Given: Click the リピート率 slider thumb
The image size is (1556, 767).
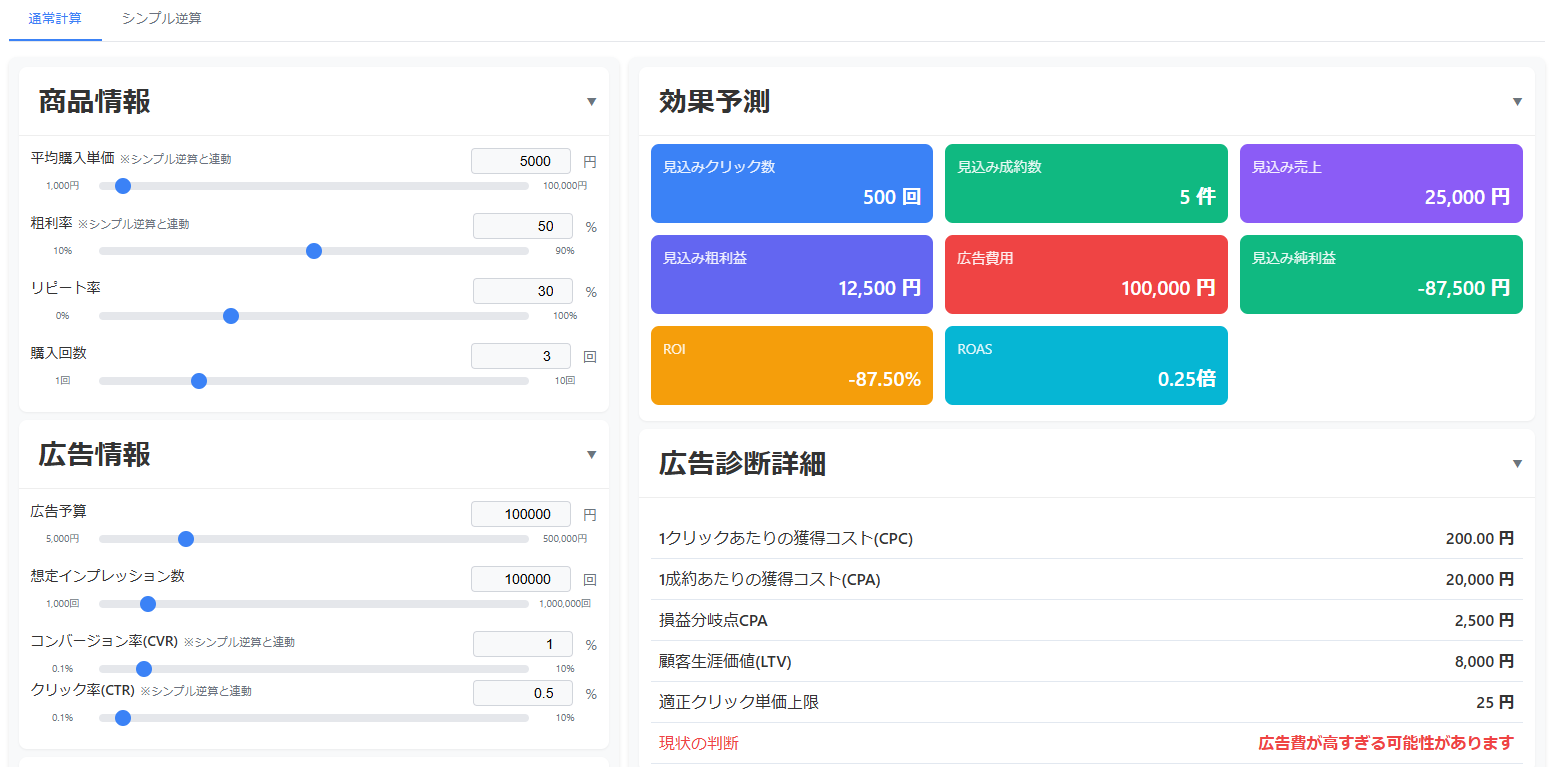Looking at the screenshot, I should tap(231, 316).
